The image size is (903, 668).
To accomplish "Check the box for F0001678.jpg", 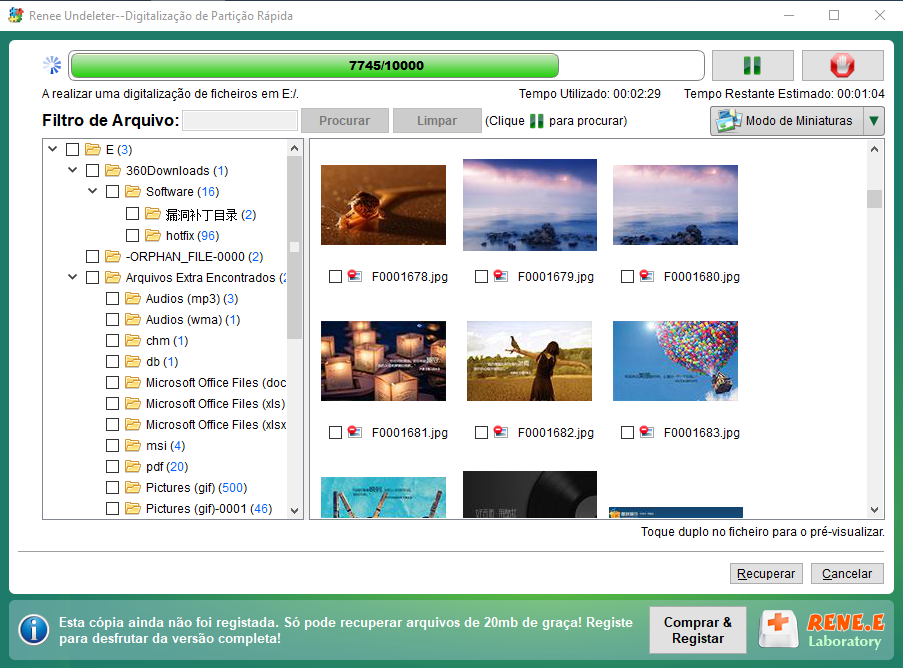I will [x=335, y=276].
